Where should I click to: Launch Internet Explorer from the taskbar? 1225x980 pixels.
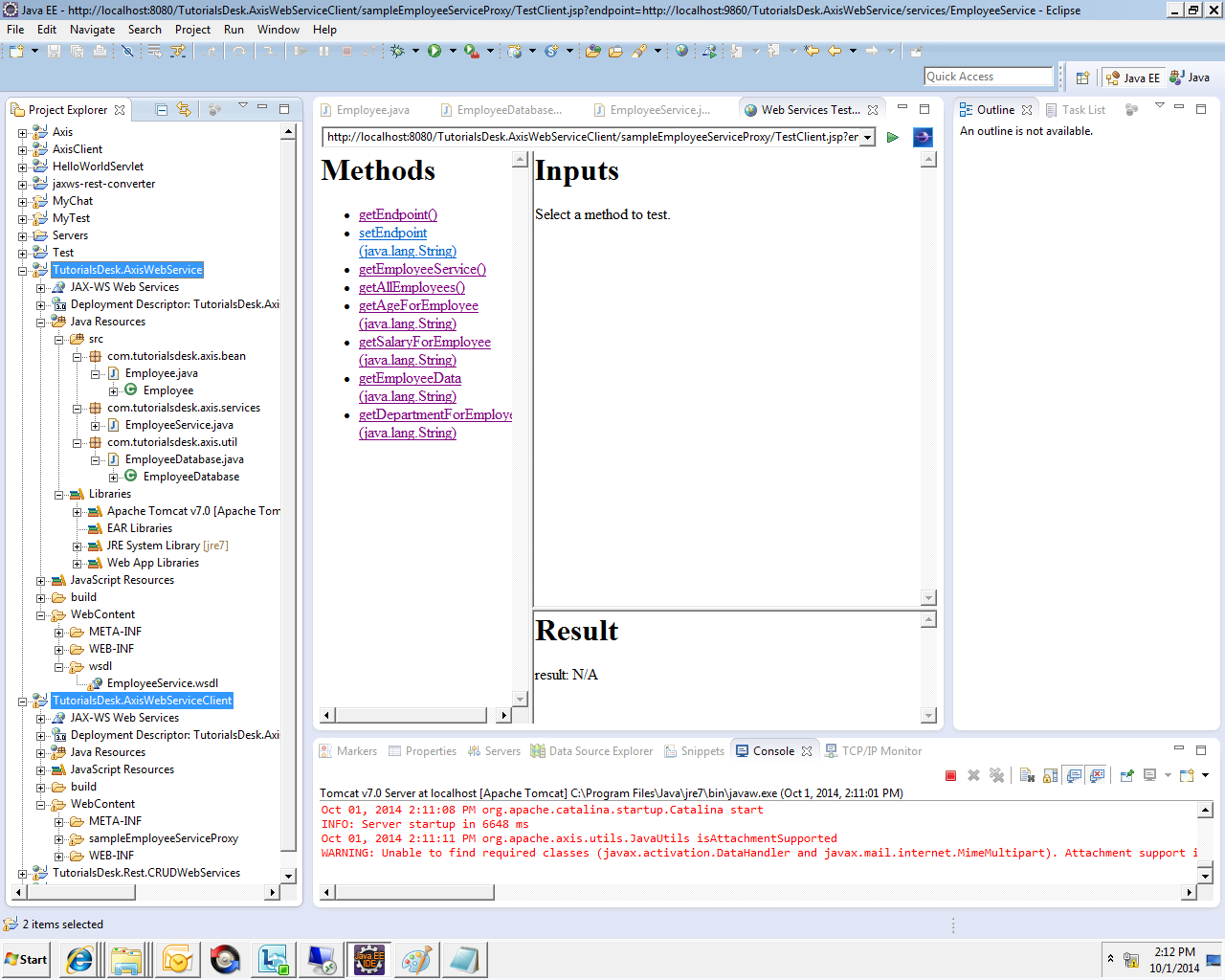coord(78,959)
